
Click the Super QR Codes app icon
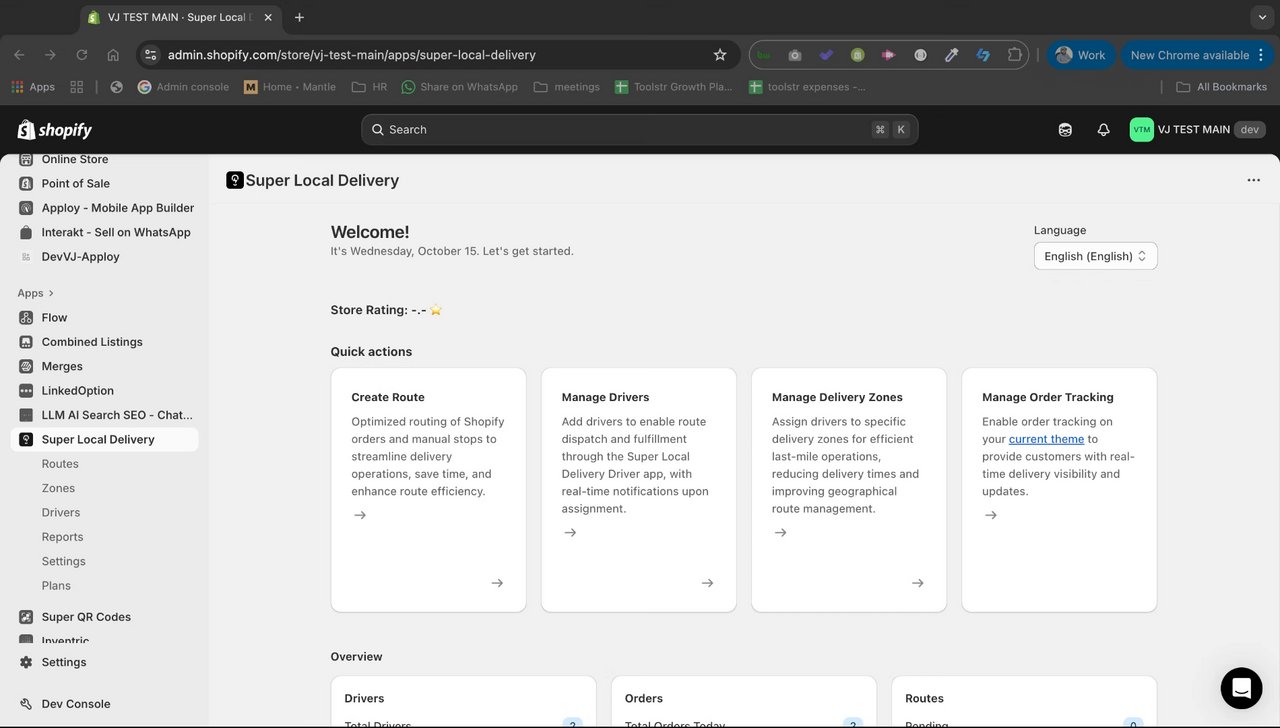[26, 617]
